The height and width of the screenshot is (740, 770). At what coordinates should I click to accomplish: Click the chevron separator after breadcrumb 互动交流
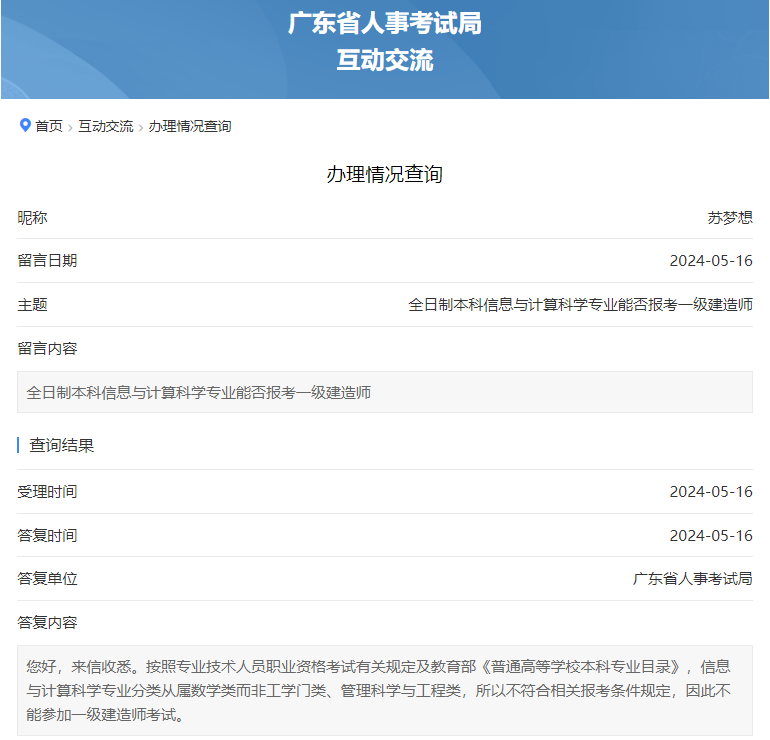point(141,127)
